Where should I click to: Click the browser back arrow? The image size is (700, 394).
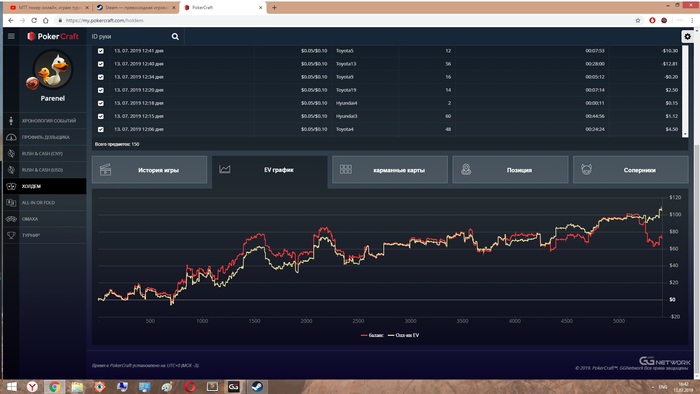pos(11,21)
